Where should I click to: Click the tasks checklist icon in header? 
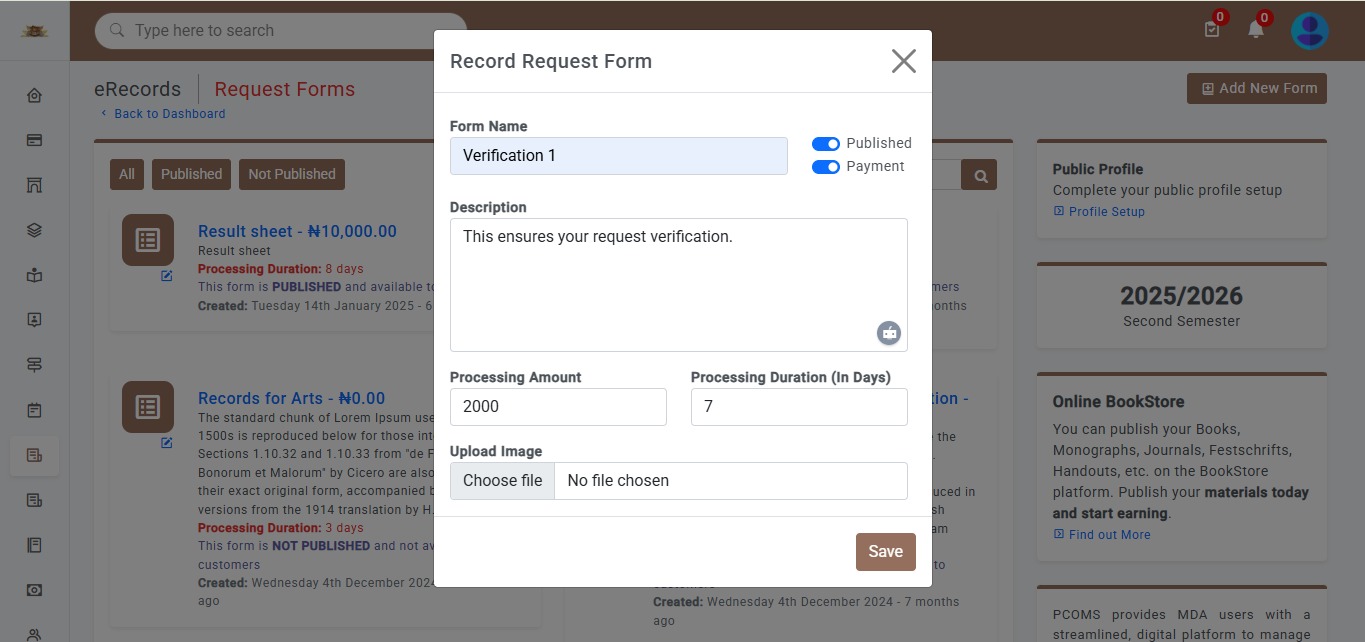1212,30
